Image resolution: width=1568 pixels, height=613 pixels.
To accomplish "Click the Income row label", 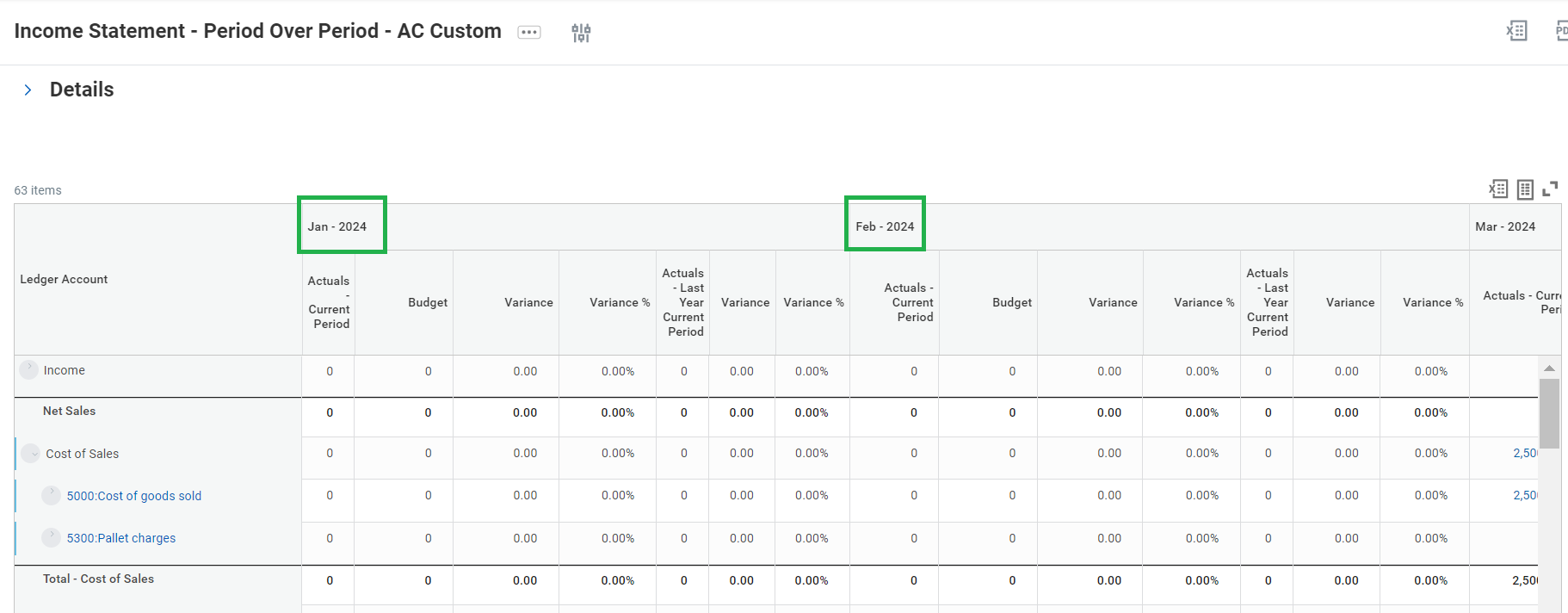I will (65, 370).
